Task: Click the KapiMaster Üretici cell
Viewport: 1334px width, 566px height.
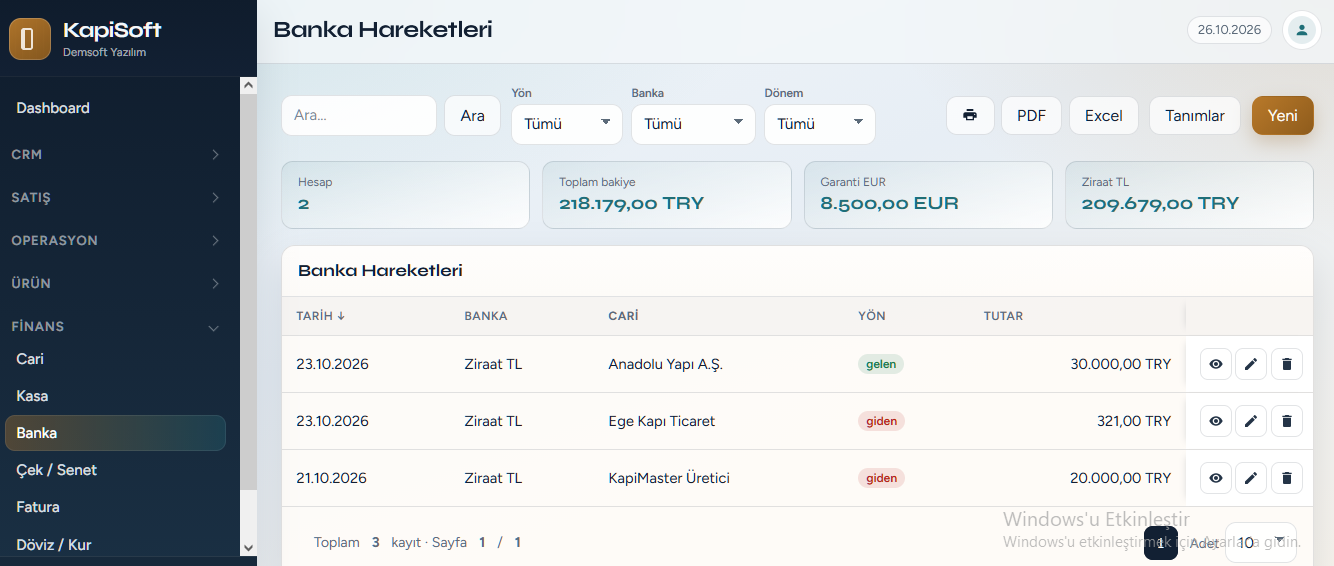Action: coord(669,478)
